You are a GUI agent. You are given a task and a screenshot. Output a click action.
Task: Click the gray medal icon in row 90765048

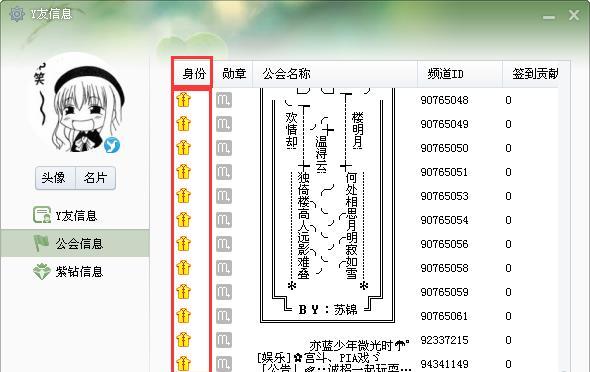pyautogui.click(x=224, y=100)
